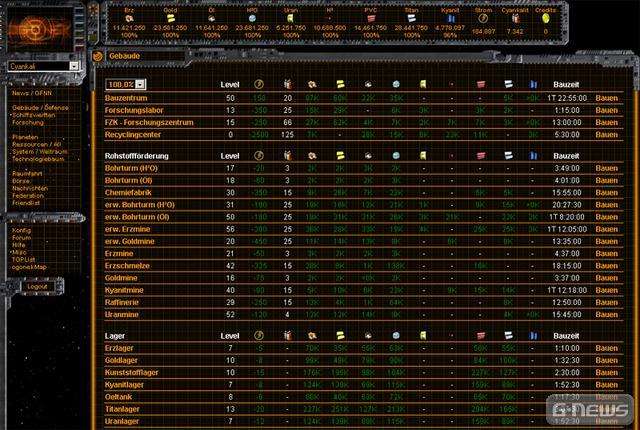This screenshot has width=640, height=430.
Task: Click the Öl resource icon in top bar
Action: (211, 18)
